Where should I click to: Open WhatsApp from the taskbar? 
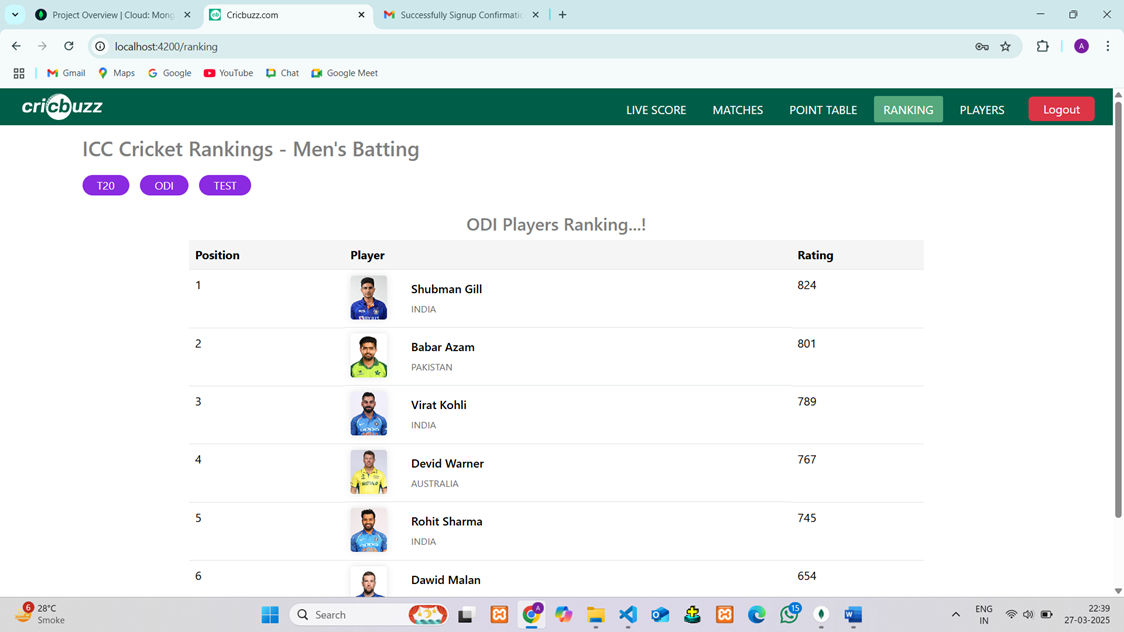(x=789, y=614)
